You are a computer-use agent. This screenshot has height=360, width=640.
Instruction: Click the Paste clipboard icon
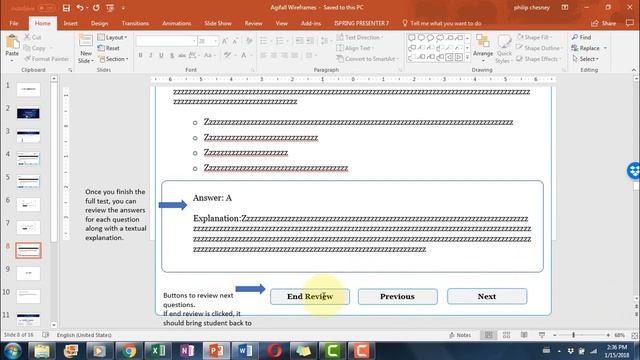pos(12,42)
